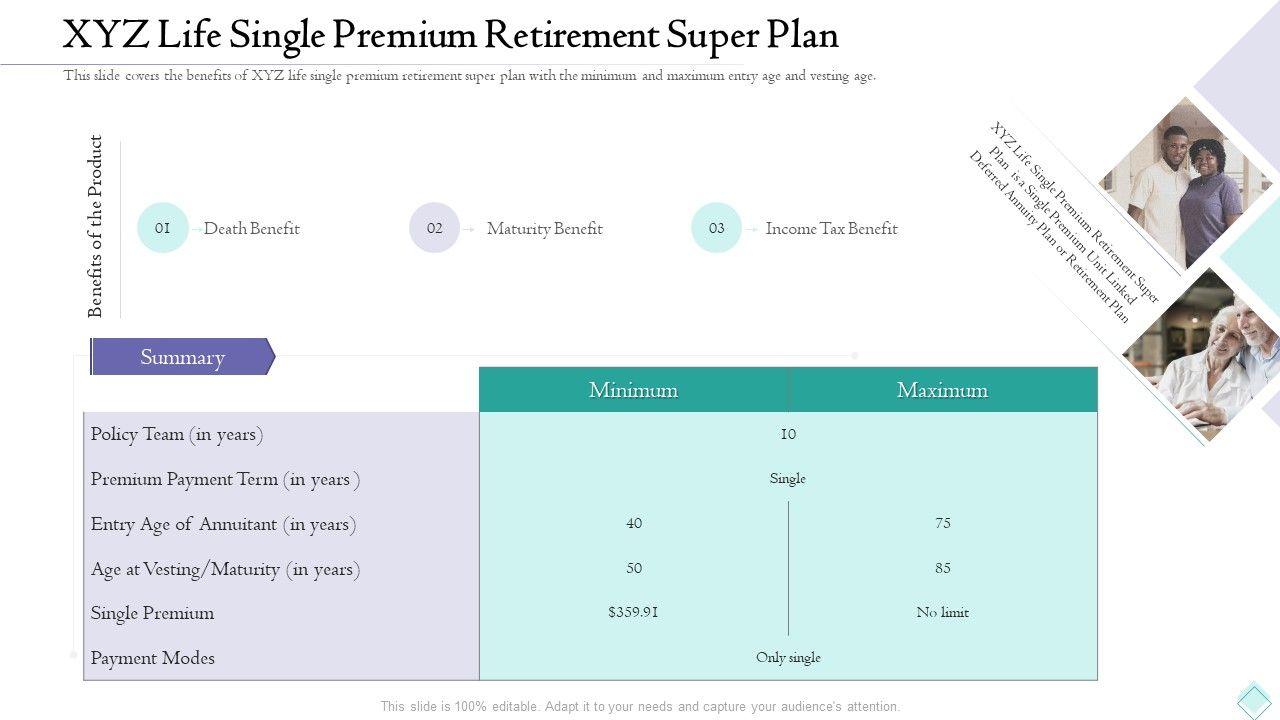Select the Income Tax Benefit label
This screenshot has width=1280, height=720.
tap(831, 229)
